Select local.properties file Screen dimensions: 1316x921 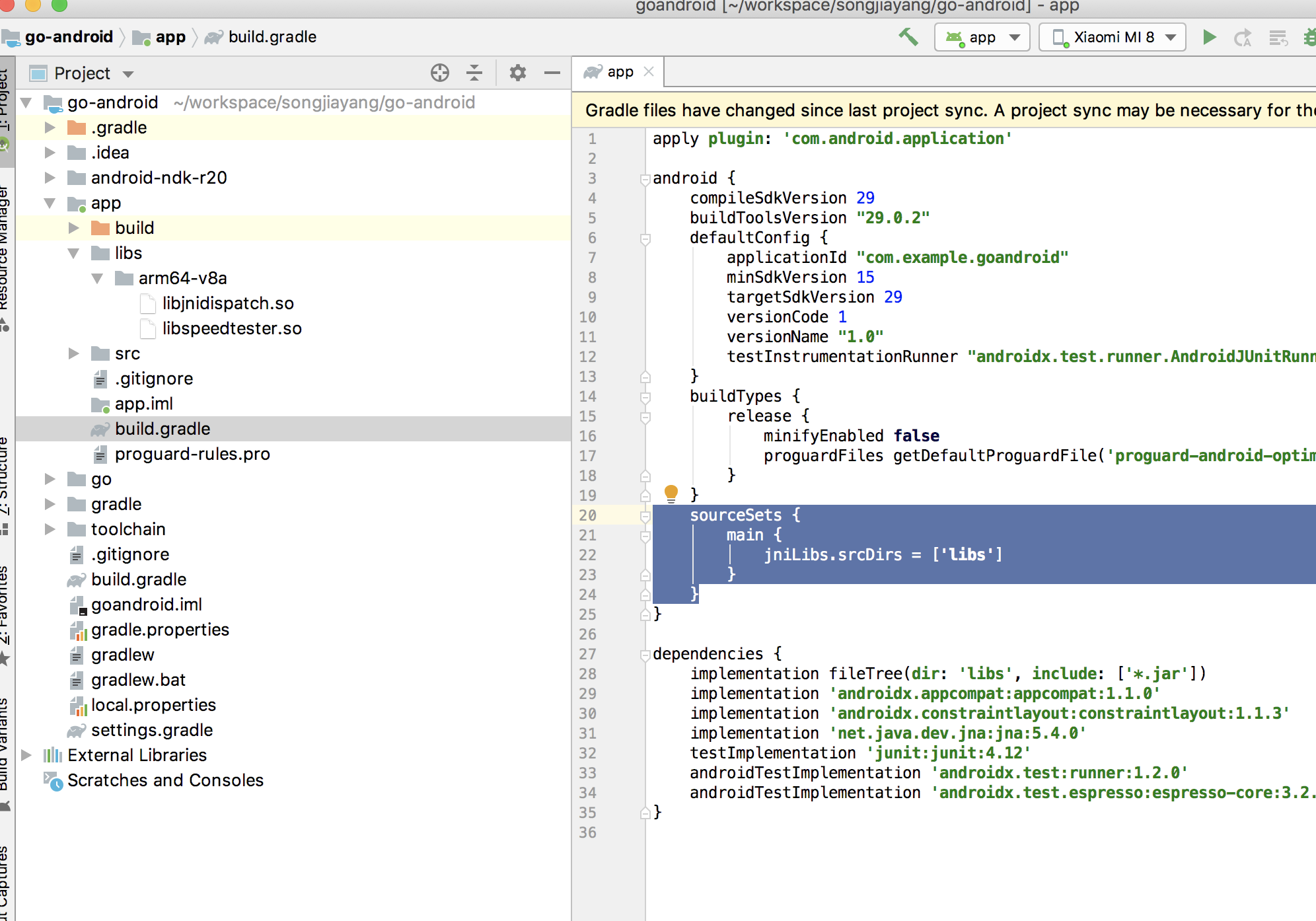[153, 705]
